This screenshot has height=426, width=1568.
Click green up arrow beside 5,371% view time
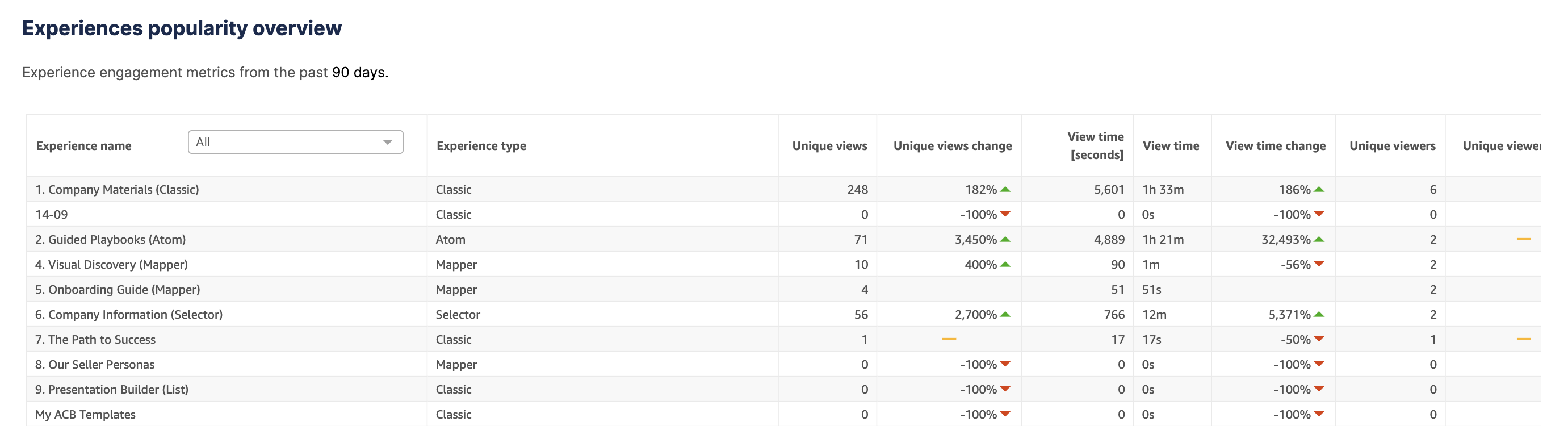tap(1319, 315)
